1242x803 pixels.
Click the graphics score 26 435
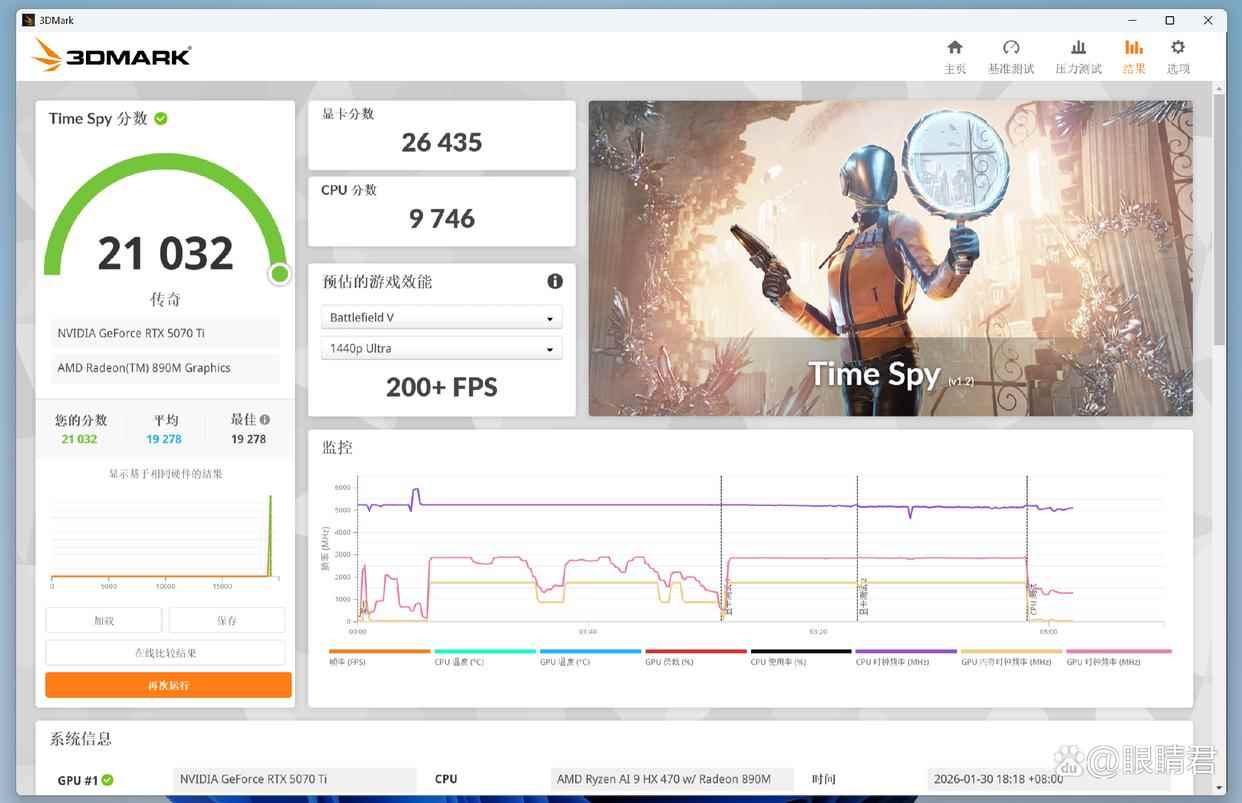[442, 143]
